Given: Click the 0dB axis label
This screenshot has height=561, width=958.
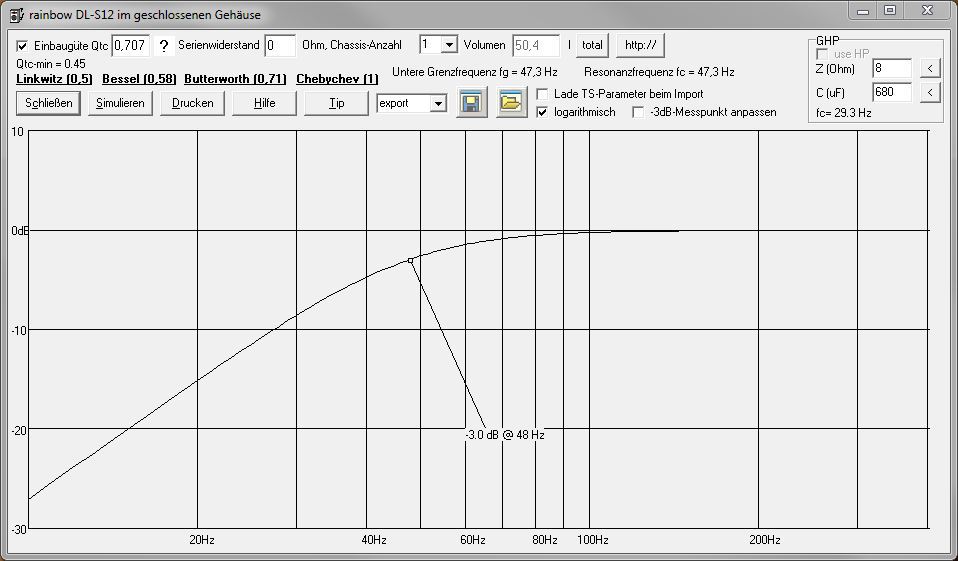Looking at the screenshot, I should pos(20,231).
